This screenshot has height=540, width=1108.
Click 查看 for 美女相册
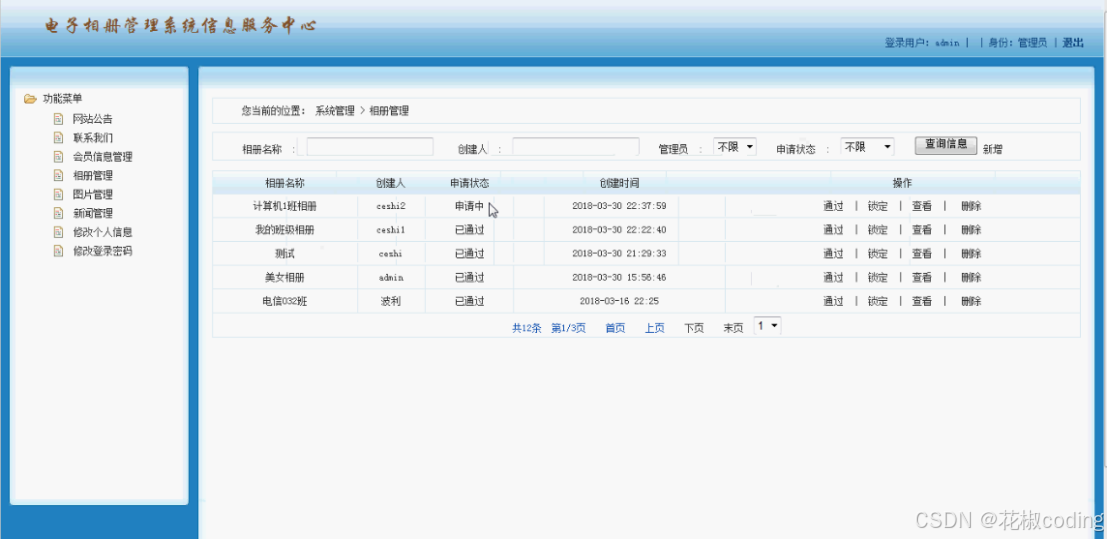921,277
